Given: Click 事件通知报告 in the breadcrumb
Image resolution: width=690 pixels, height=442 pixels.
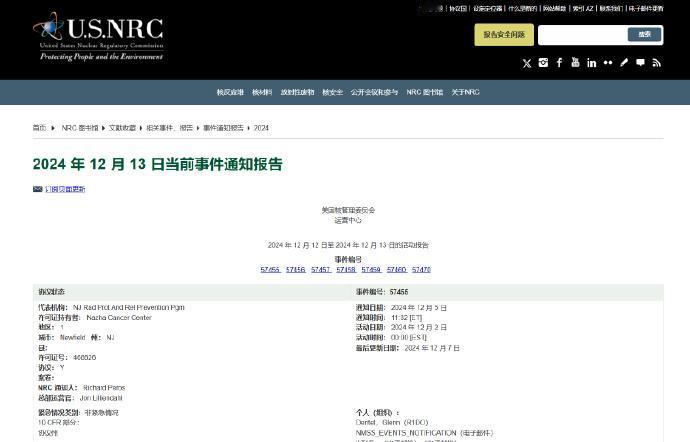Looking at the screenshot, I should click(223, 128).
